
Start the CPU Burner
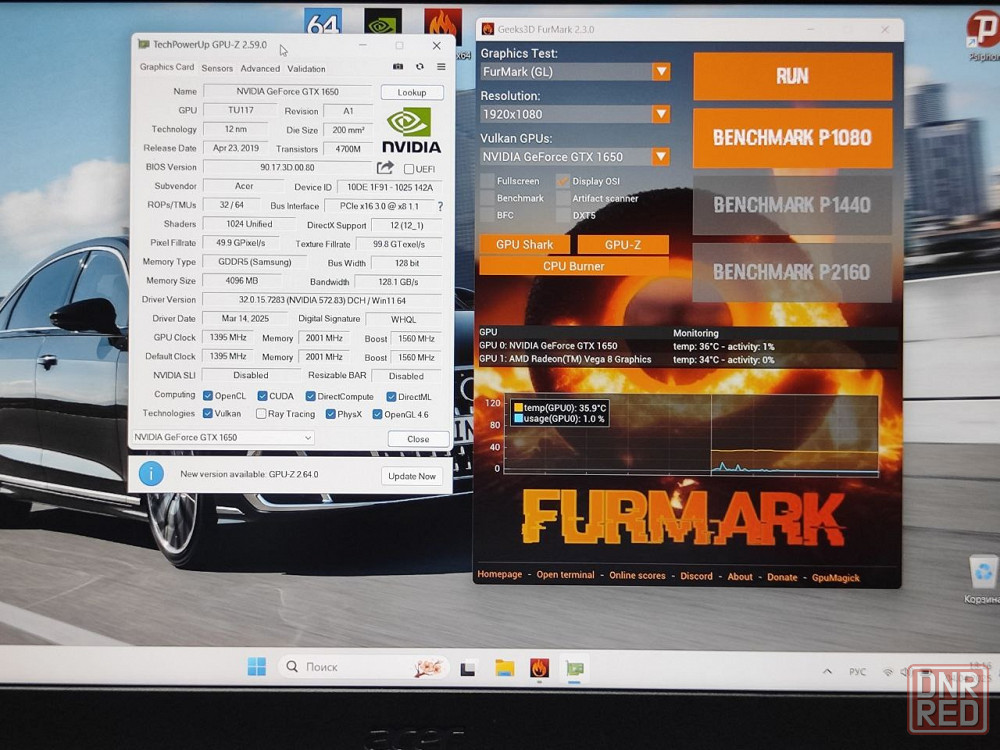(574, 266)
